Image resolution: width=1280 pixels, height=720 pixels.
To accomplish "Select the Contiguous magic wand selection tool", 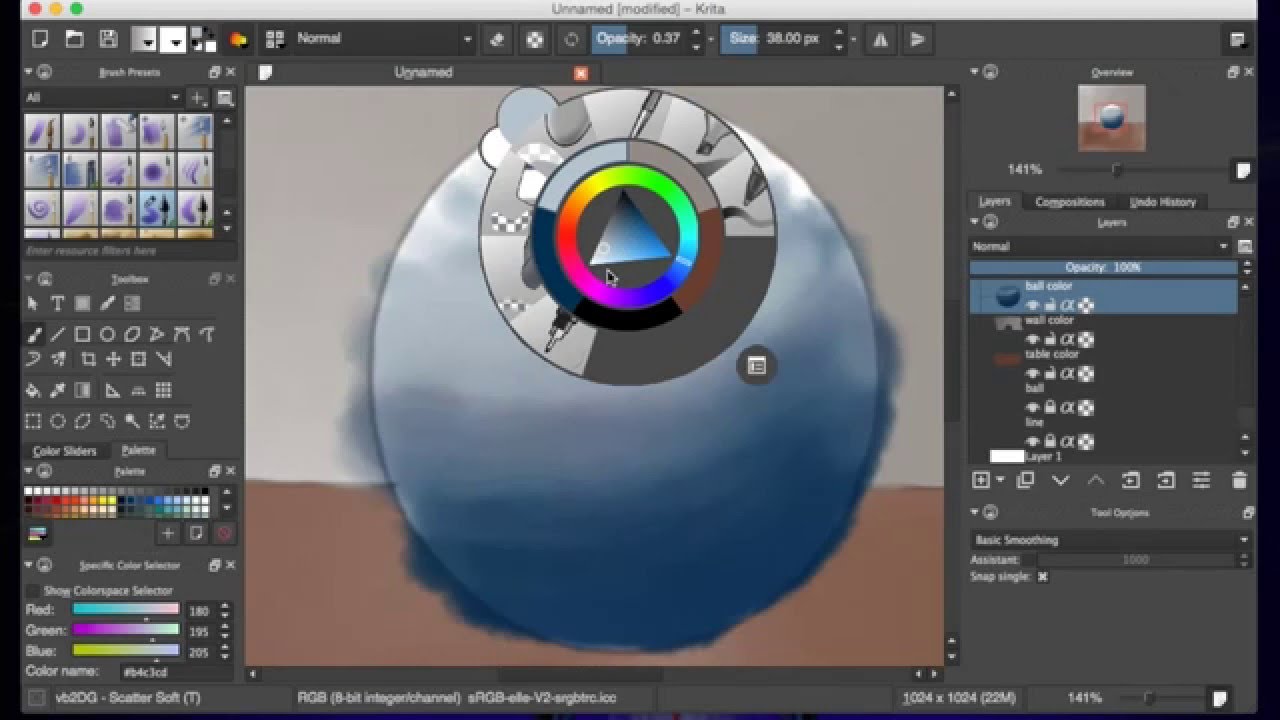I will pos(133,421).
